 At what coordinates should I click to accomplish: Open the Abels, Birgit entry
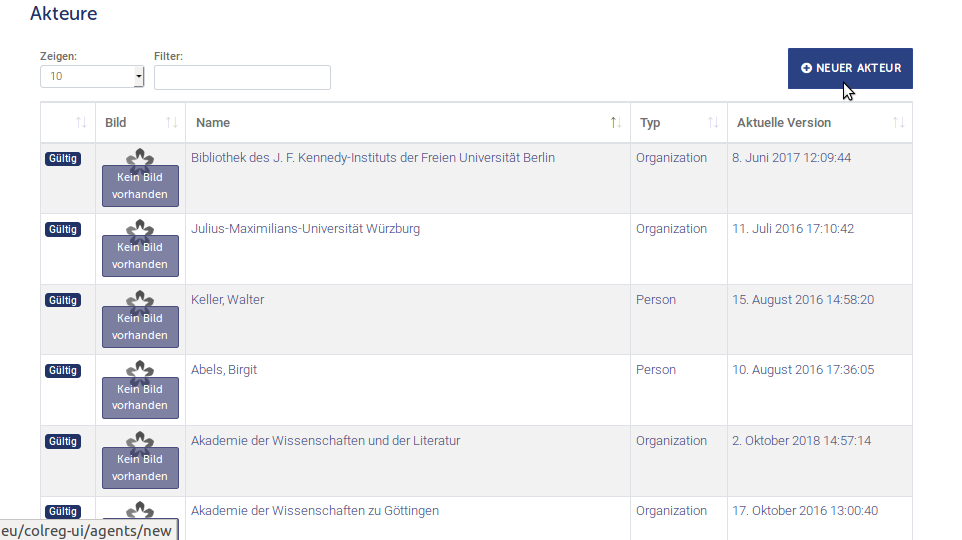pos(224,370)
